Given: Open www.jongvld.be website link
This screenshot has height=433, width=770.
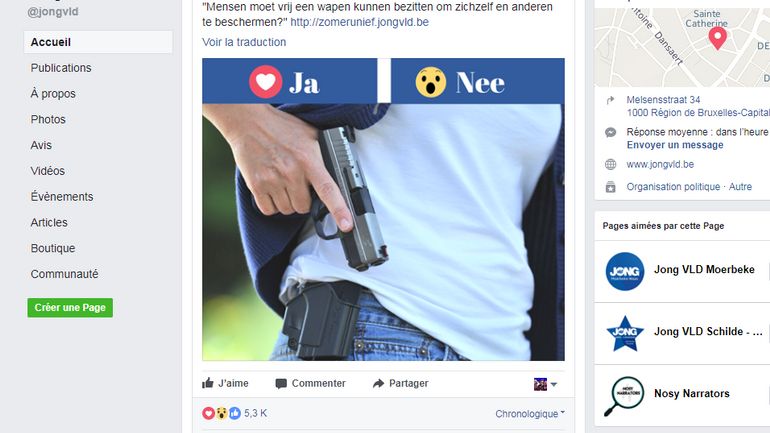Looking at the screenshot, I should [660, 164].
